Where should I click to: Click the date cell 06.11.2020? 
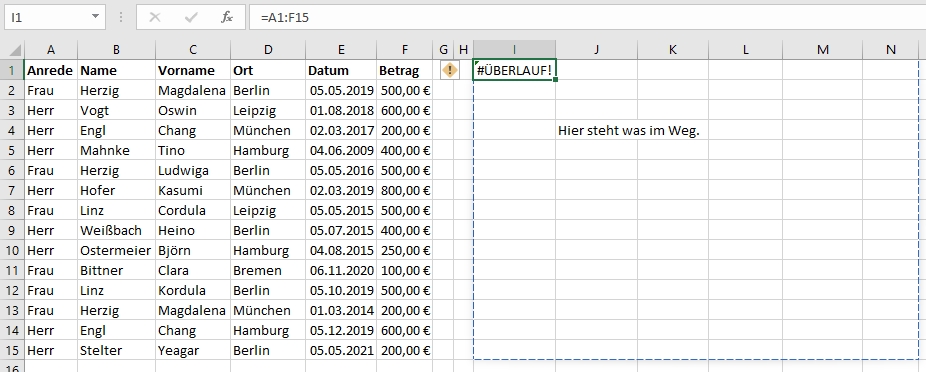click(x=341, y=270)
